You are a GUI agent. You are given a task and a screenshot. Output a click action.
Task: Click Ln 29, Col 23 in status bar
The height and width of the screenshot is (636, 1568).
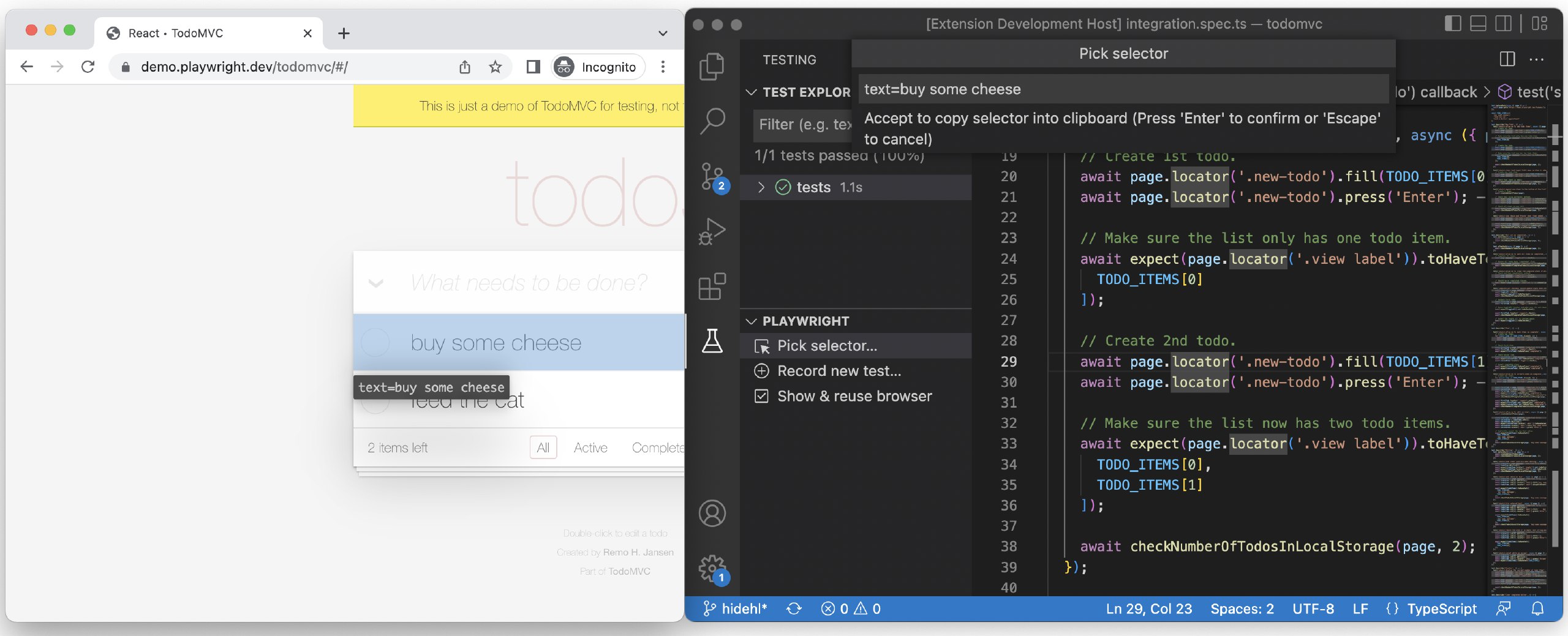pos(1149,608)
